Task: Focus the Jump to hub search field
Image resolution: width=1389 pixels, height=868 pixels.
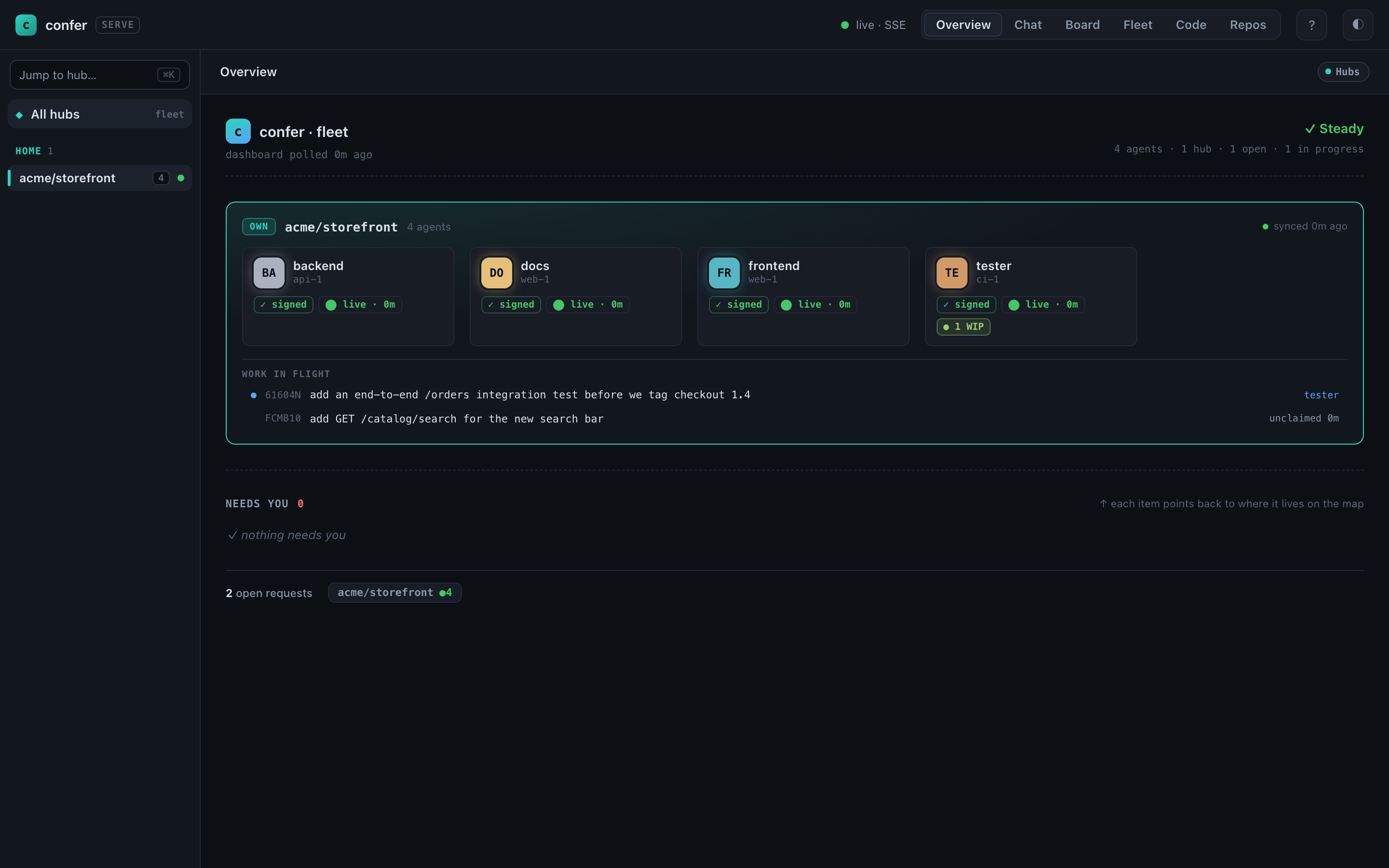Action: pyautogui.click(x=100, y=75)
